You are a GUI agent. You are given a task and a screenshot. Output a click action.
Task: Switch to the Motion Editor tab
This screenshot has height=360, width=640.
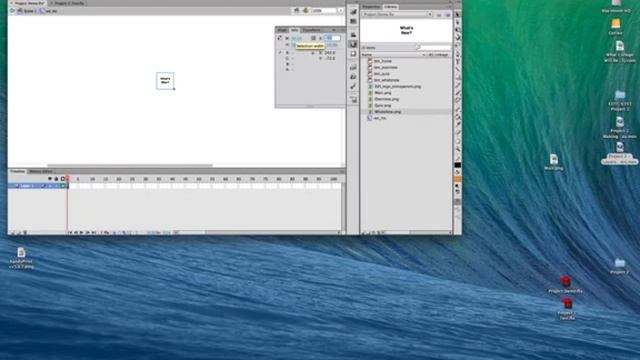pos(41,171)
